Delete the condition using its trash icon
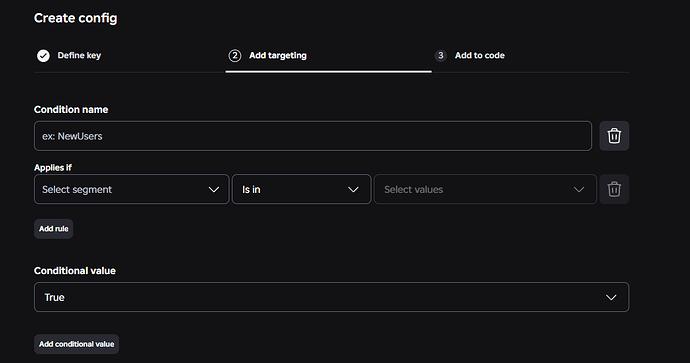 [614, 136]
